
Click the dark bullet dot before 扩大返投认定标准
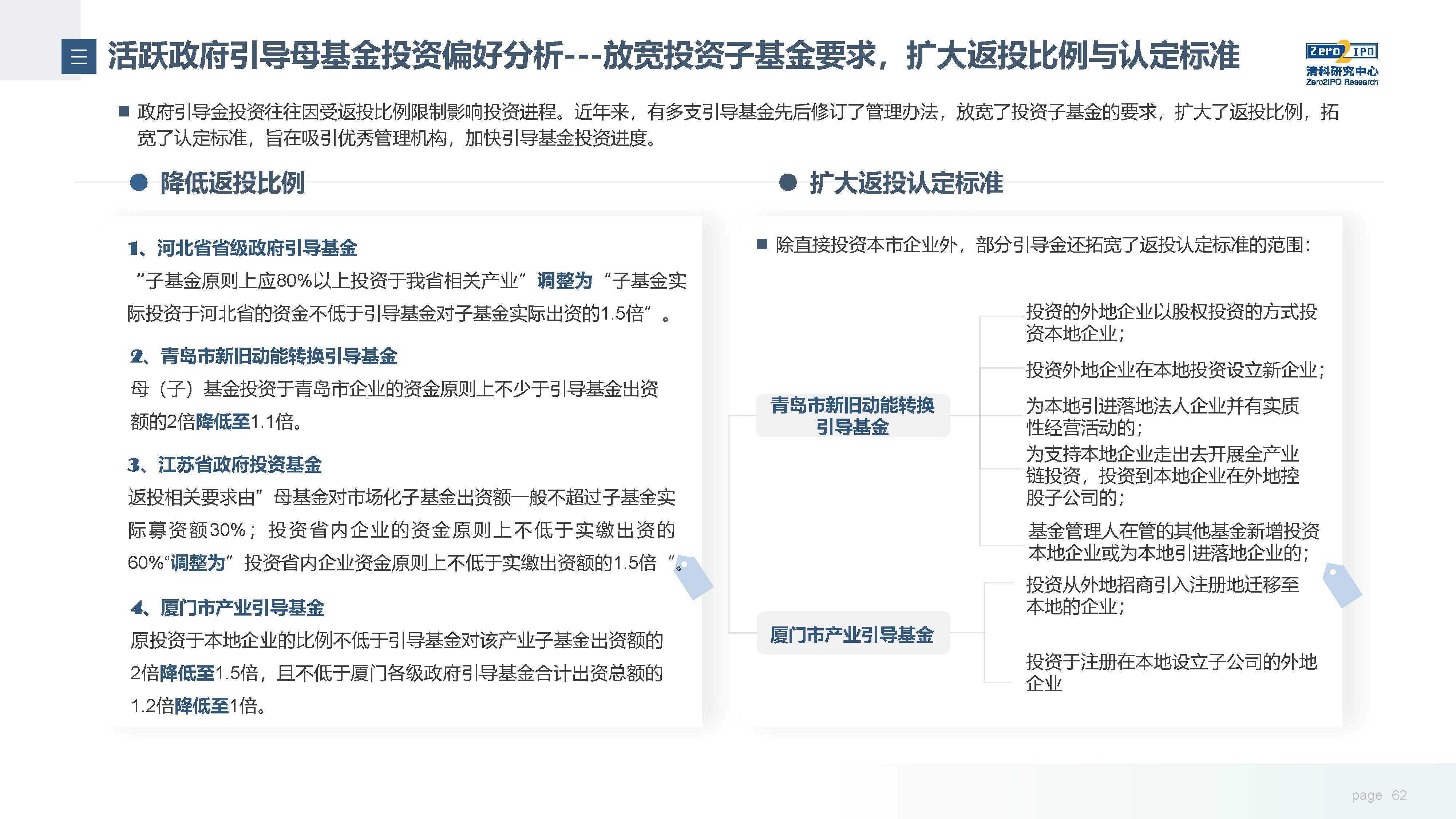(787, 183)
